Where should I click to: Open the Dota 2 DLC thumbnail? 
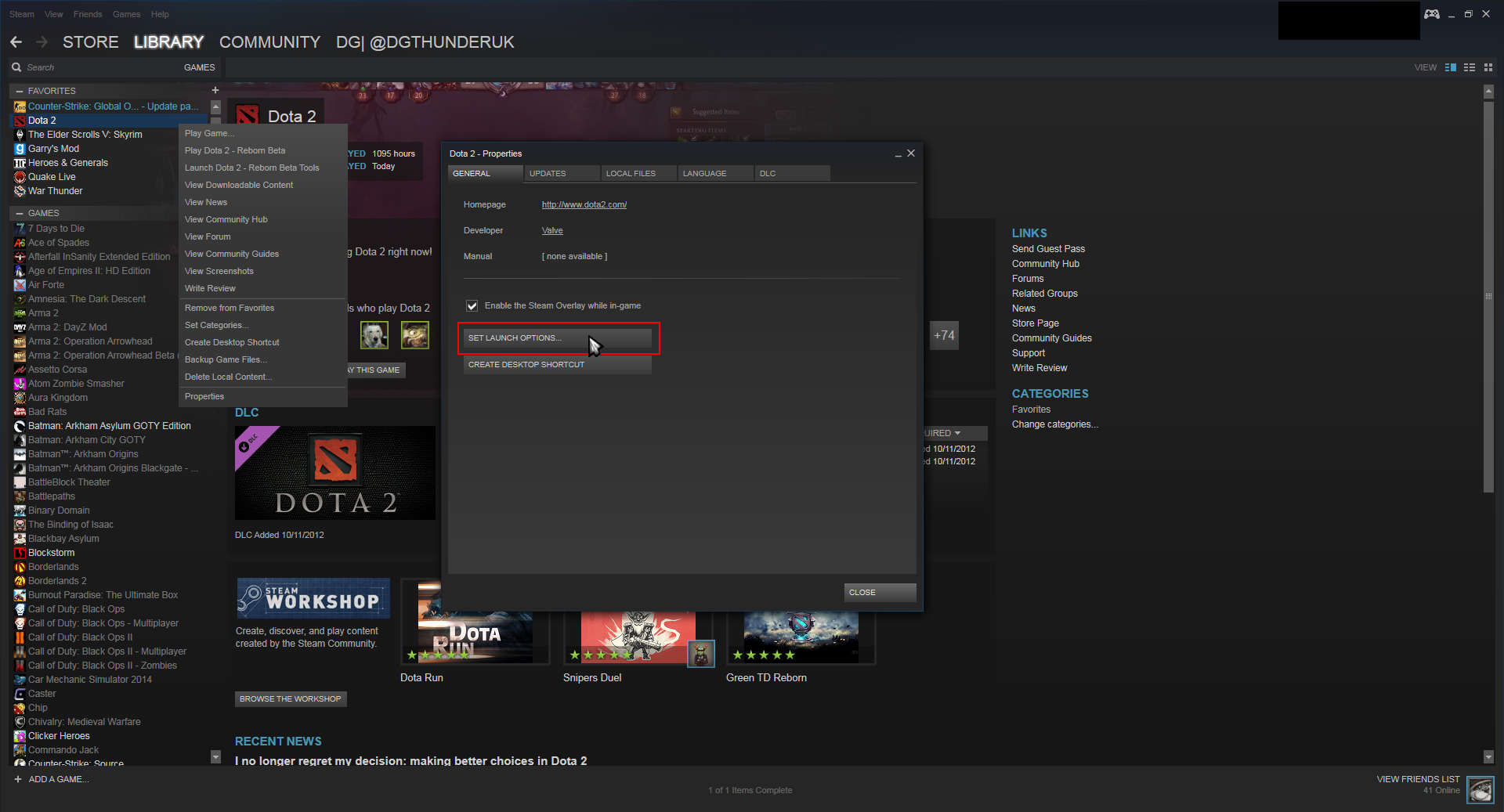click(x=335, y=473)
